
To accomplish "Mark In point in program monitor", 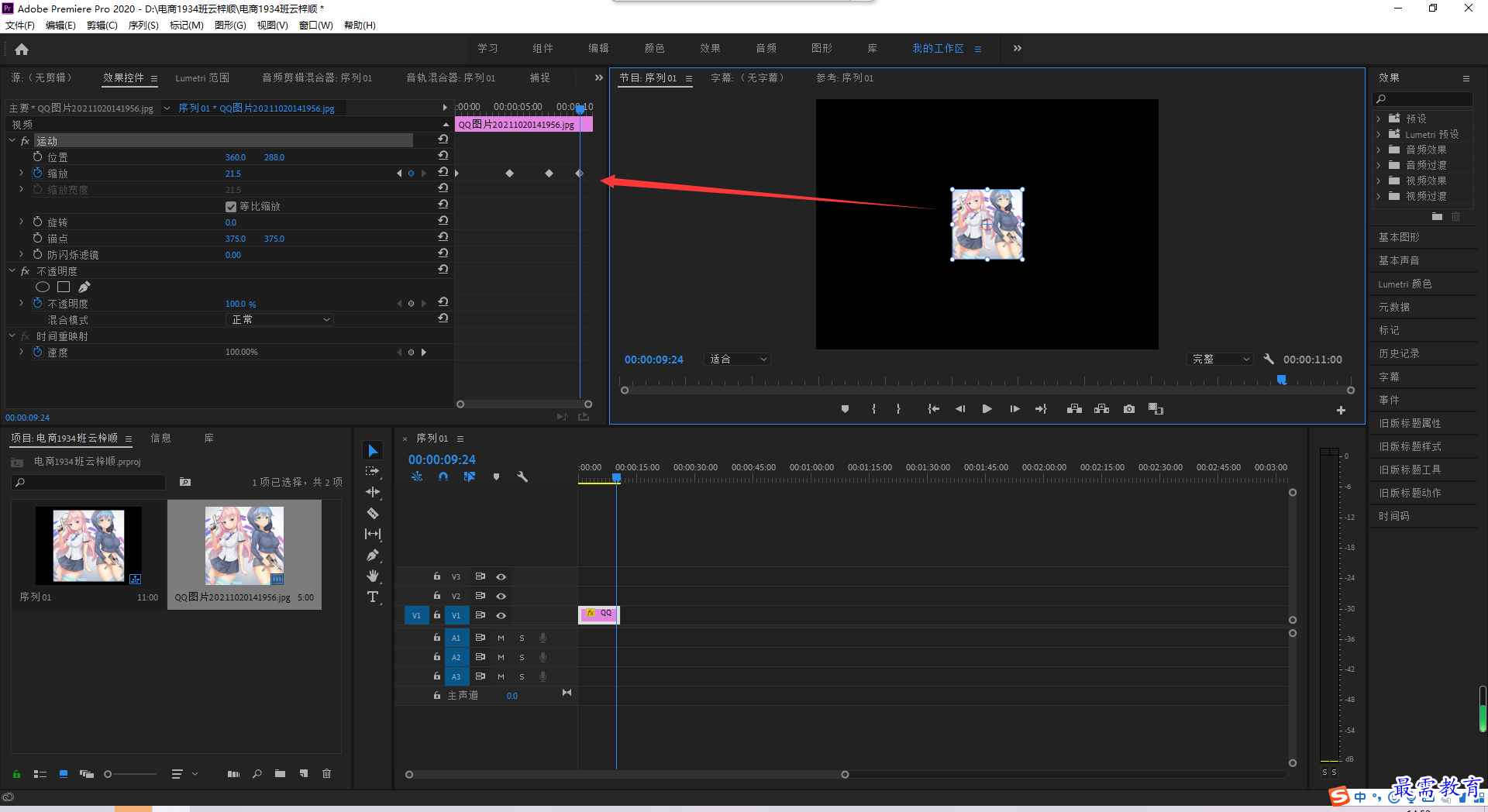I will click(873, 409).
